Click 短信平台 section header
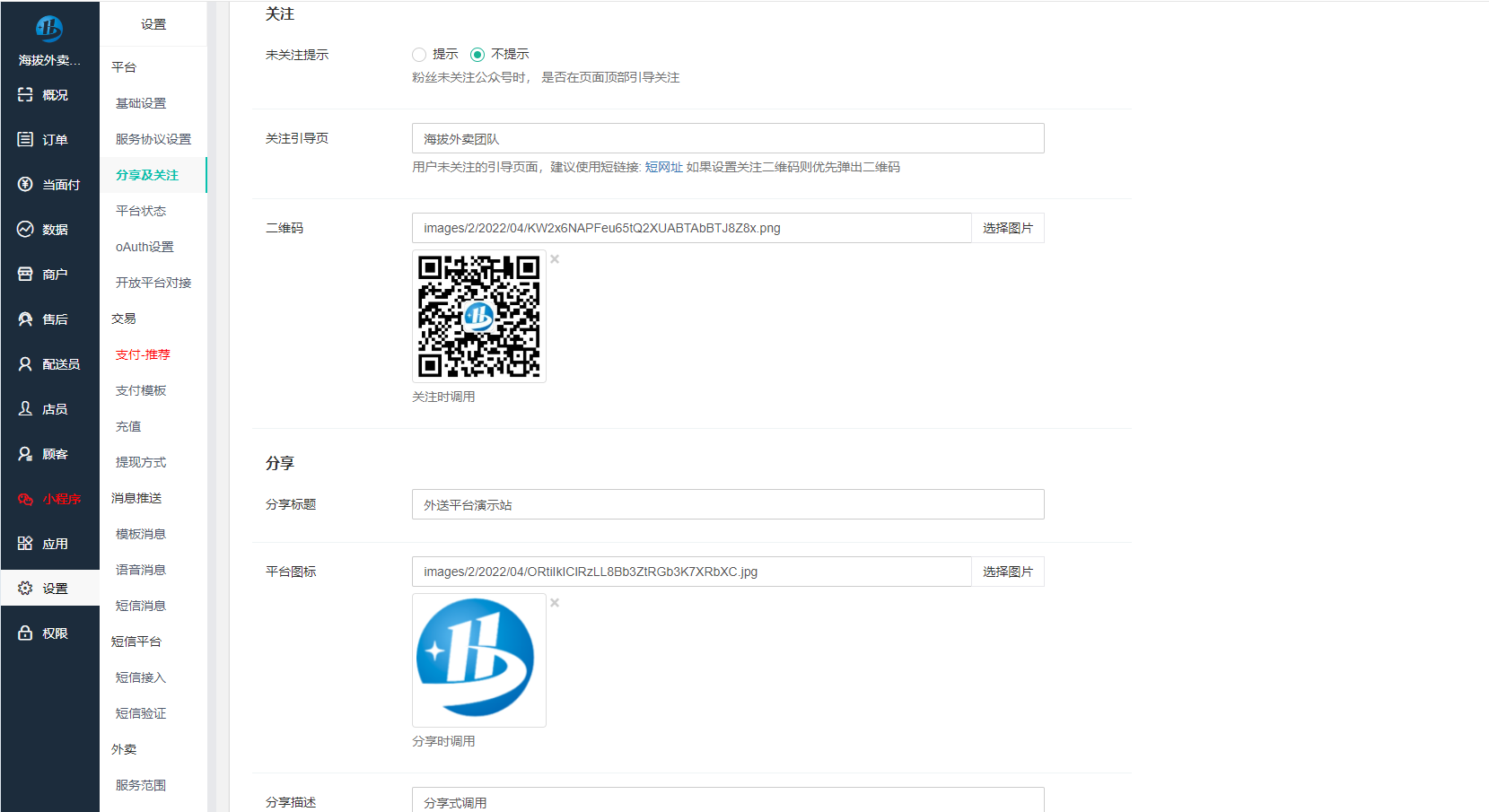Viewport: 1489px width, 812px height. point(136,642)
